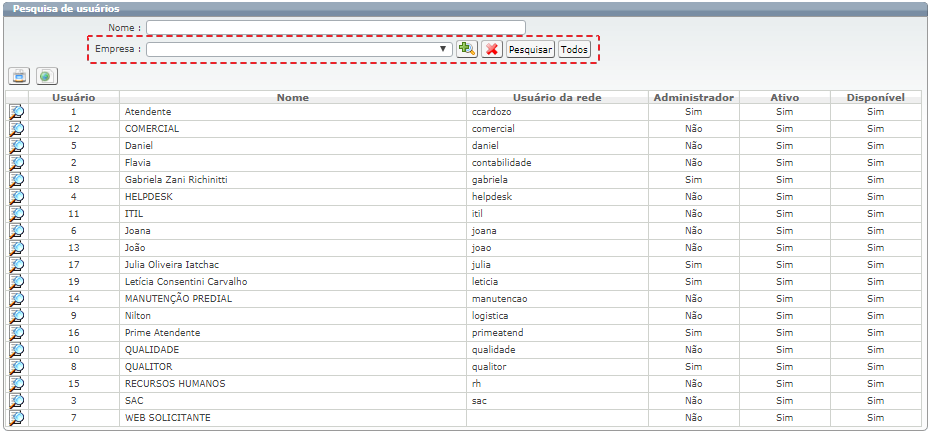Open details icon for user Atendente
This screenshot has width=930, height=433.
coord(17,112)
